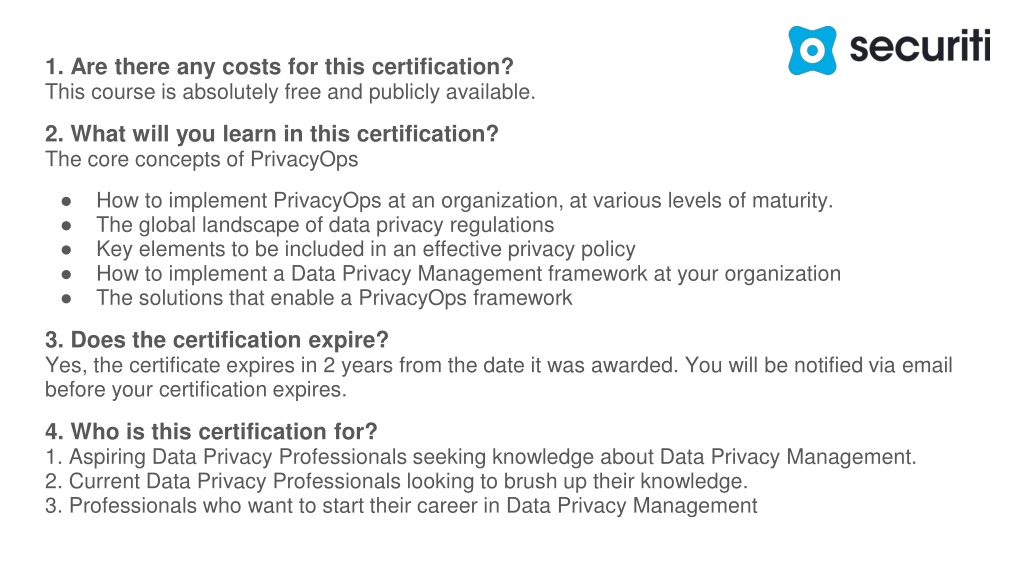Click 'The core concepts of PrivacyOps' line

tap(202, 159)
